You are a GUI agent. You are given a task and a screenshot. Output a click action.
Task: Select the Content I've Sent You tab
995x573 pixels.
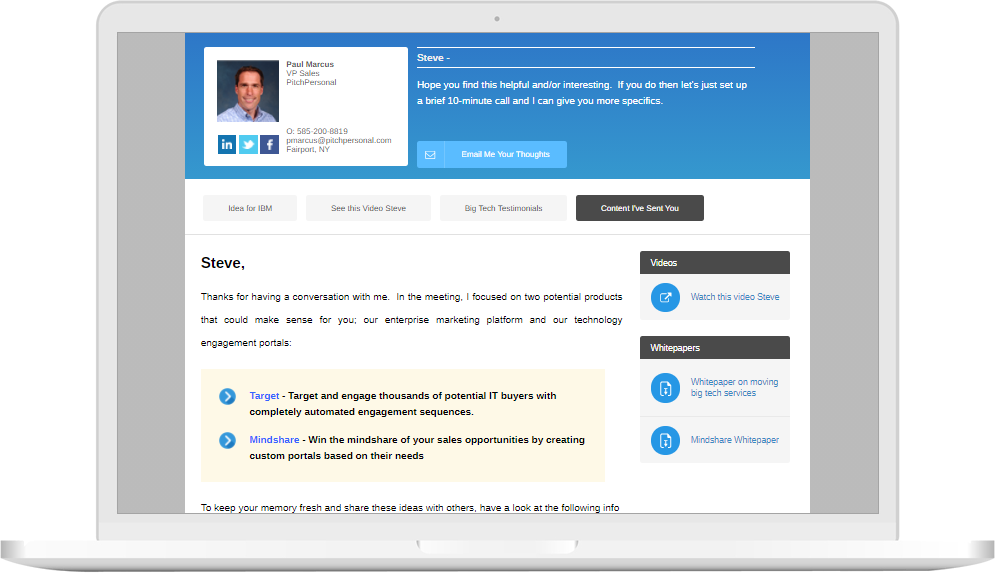640,208
